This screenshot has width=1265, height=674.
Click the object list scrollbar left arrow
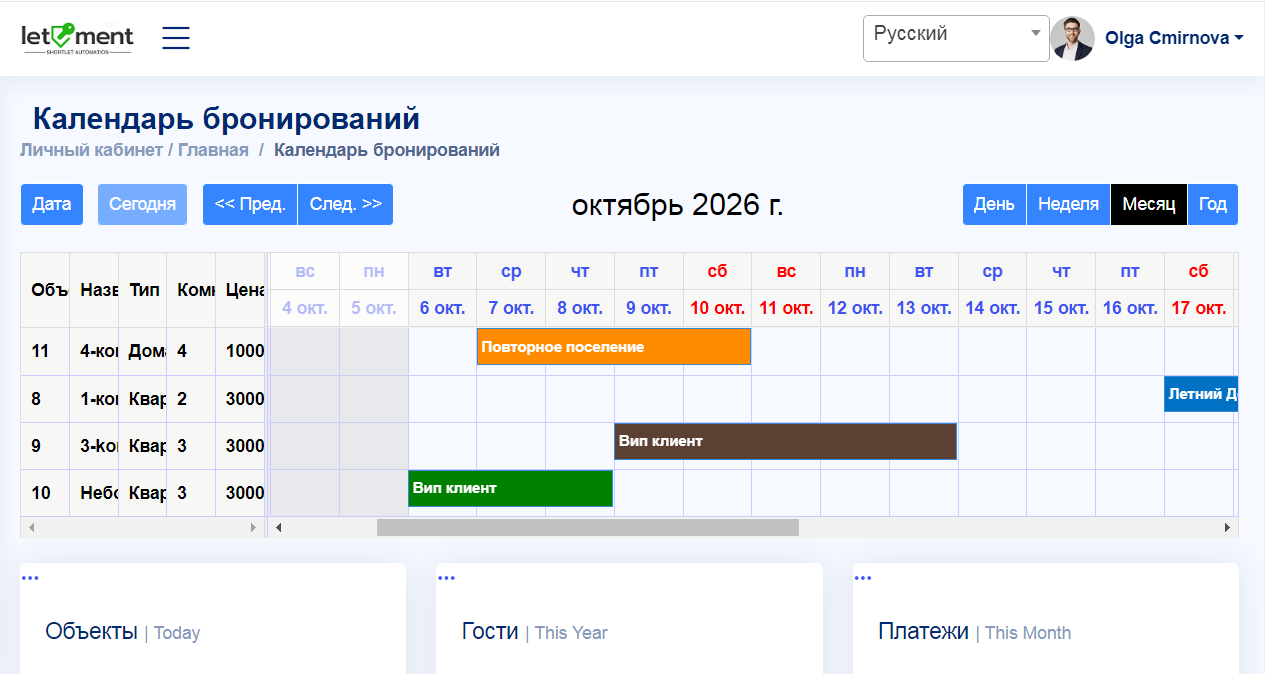[31, 527]
